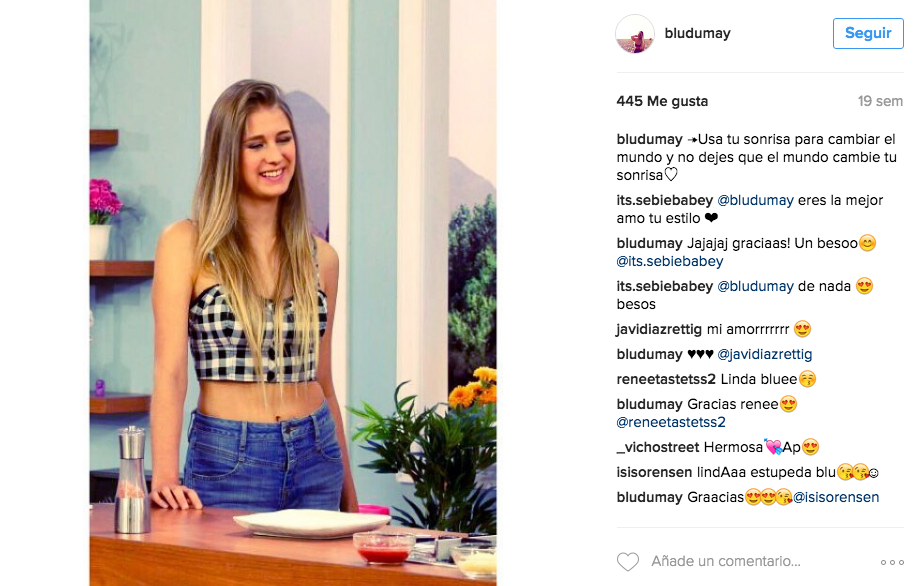Open bludumay username in post header

coord(697,33)
